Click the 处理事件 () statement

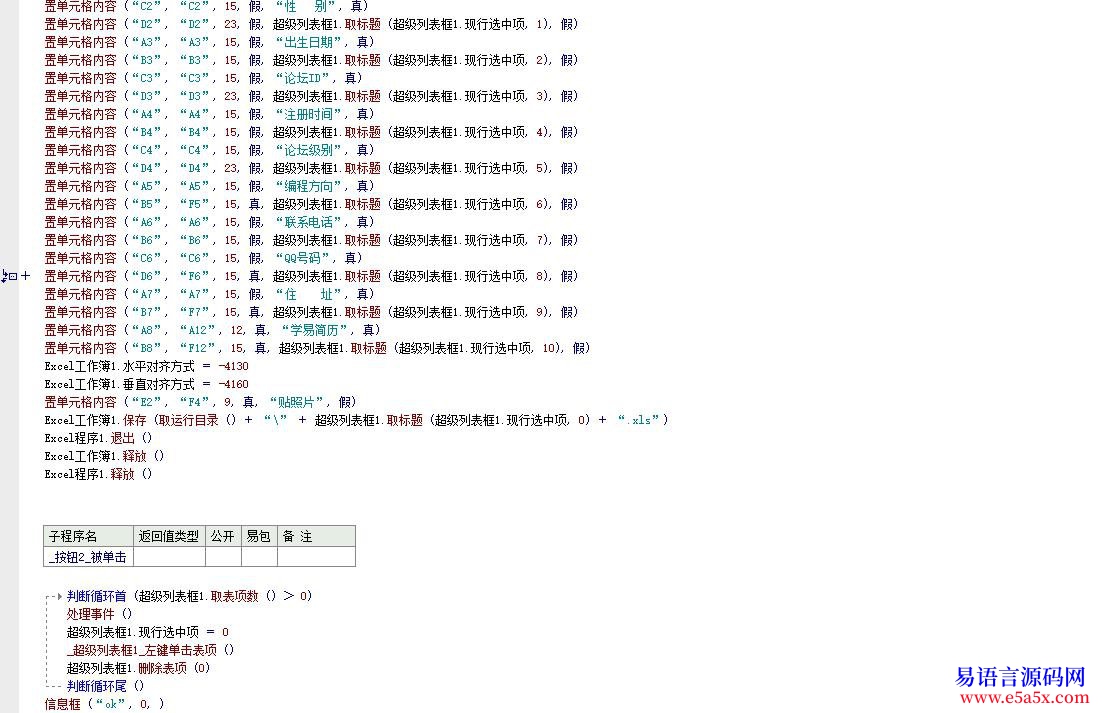pos(99,614)
